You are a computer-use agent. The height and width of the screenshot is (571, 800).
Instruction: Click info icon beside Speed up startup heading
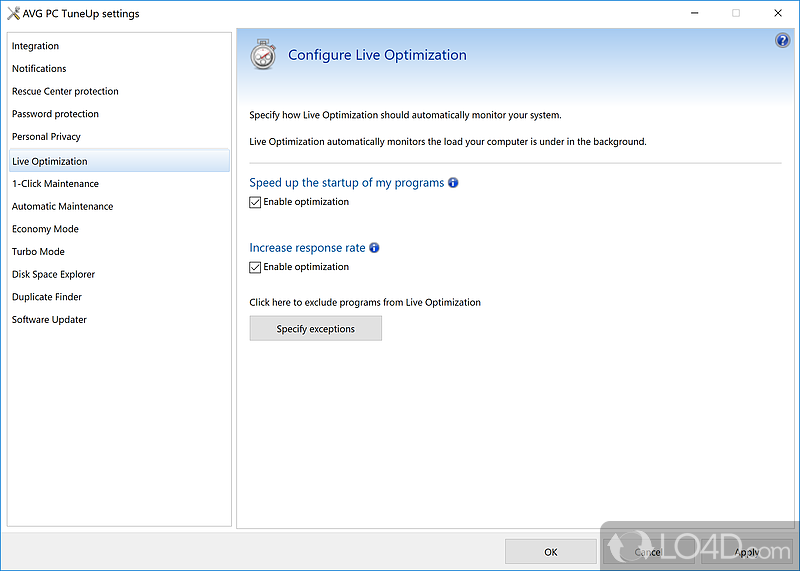[453, 183]
